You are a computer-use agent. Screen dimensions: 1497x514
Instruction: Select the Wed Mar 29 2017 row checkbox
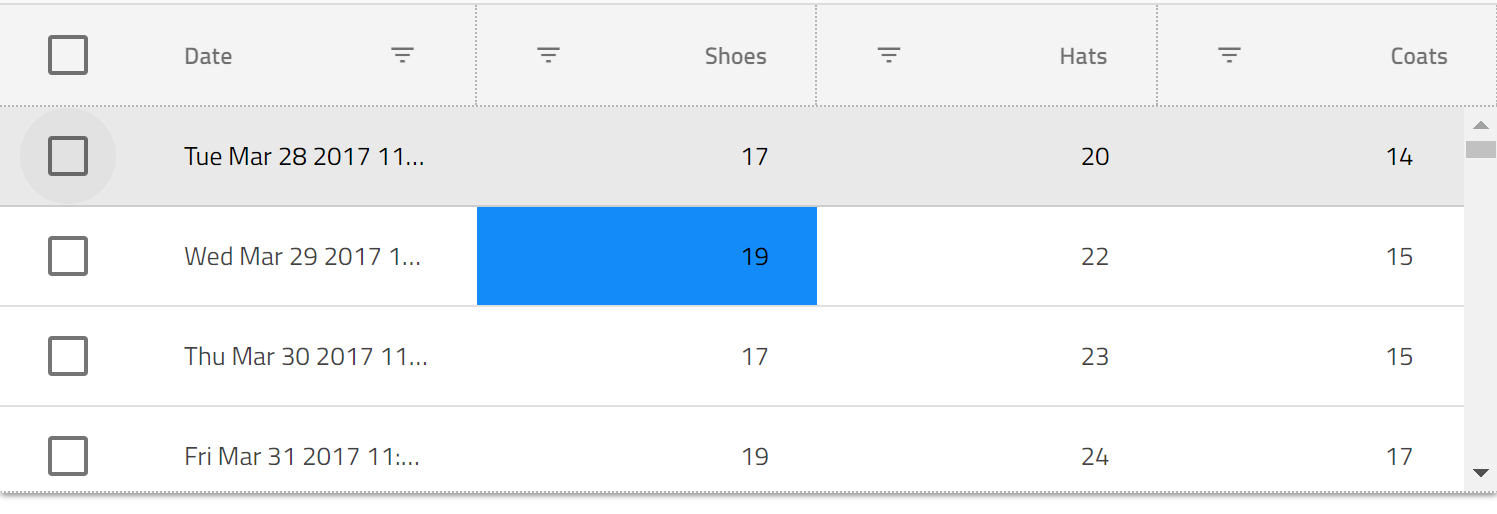point(68,256)
